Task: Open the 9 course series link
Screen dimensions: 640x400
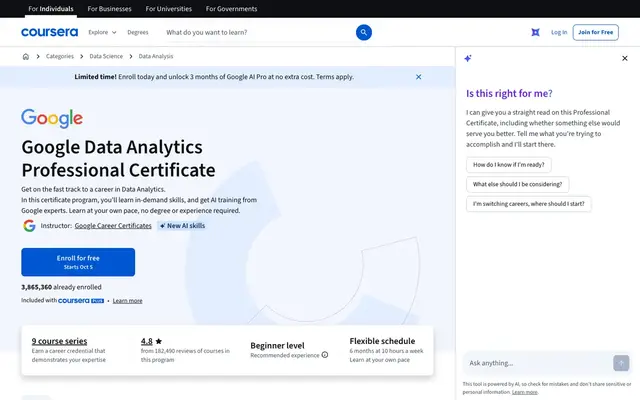Action: pos(59,341)
